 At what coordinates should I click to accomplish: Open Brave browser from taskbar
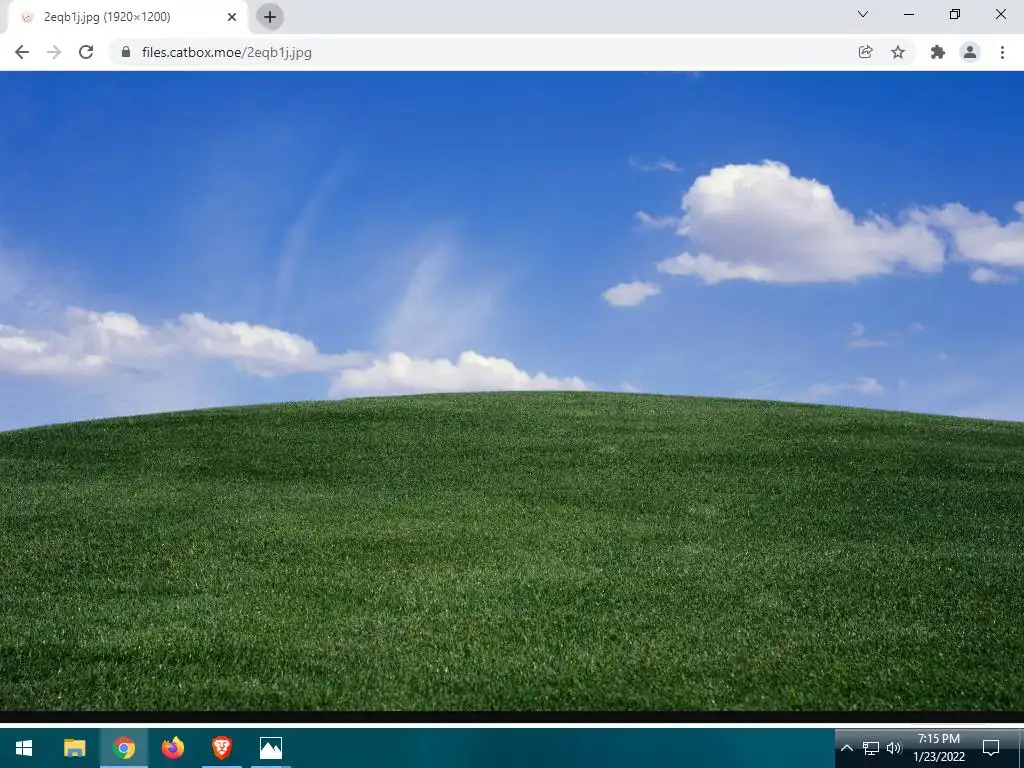(x=221, y=748)
